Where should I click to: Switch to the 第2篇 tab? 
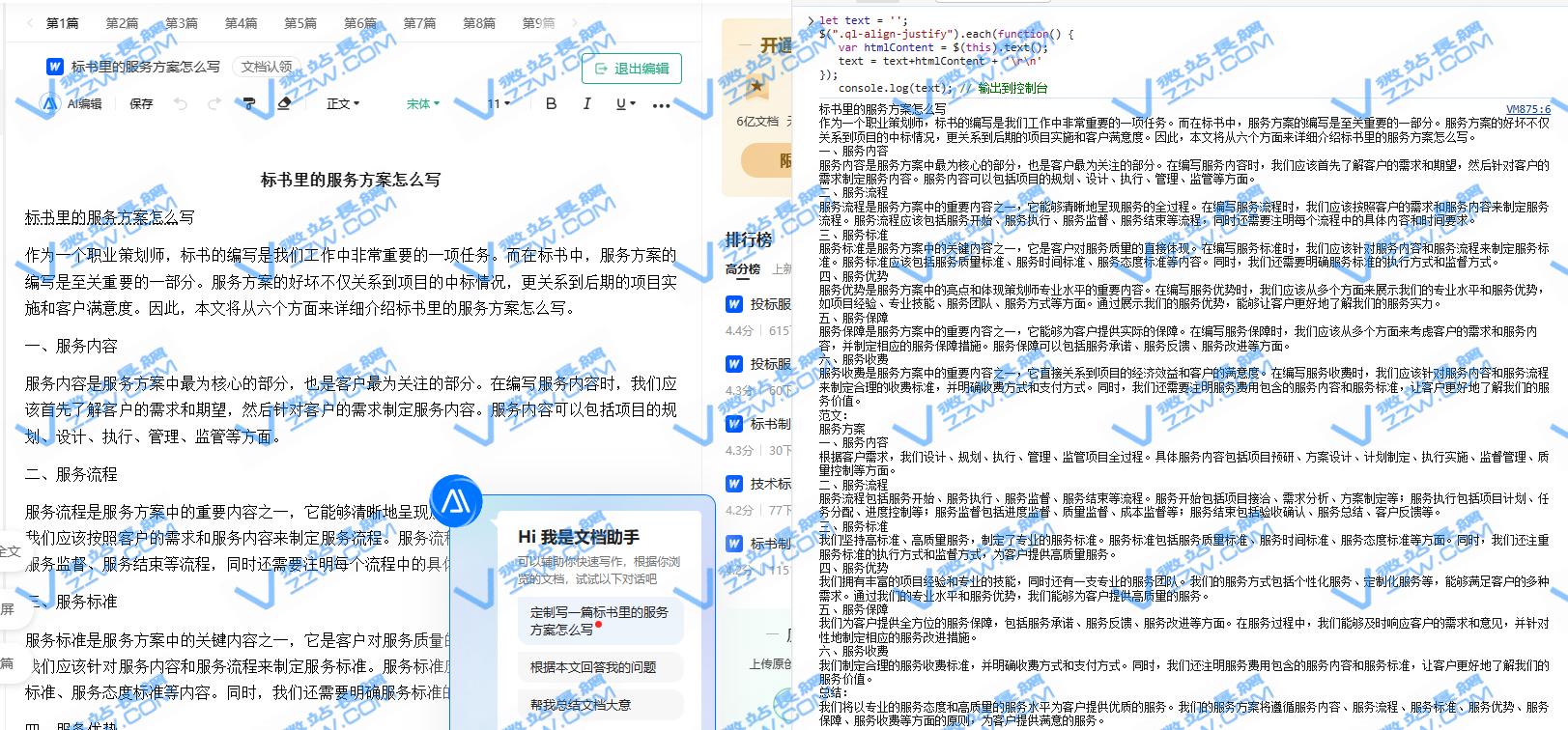[x=122, y=22]
